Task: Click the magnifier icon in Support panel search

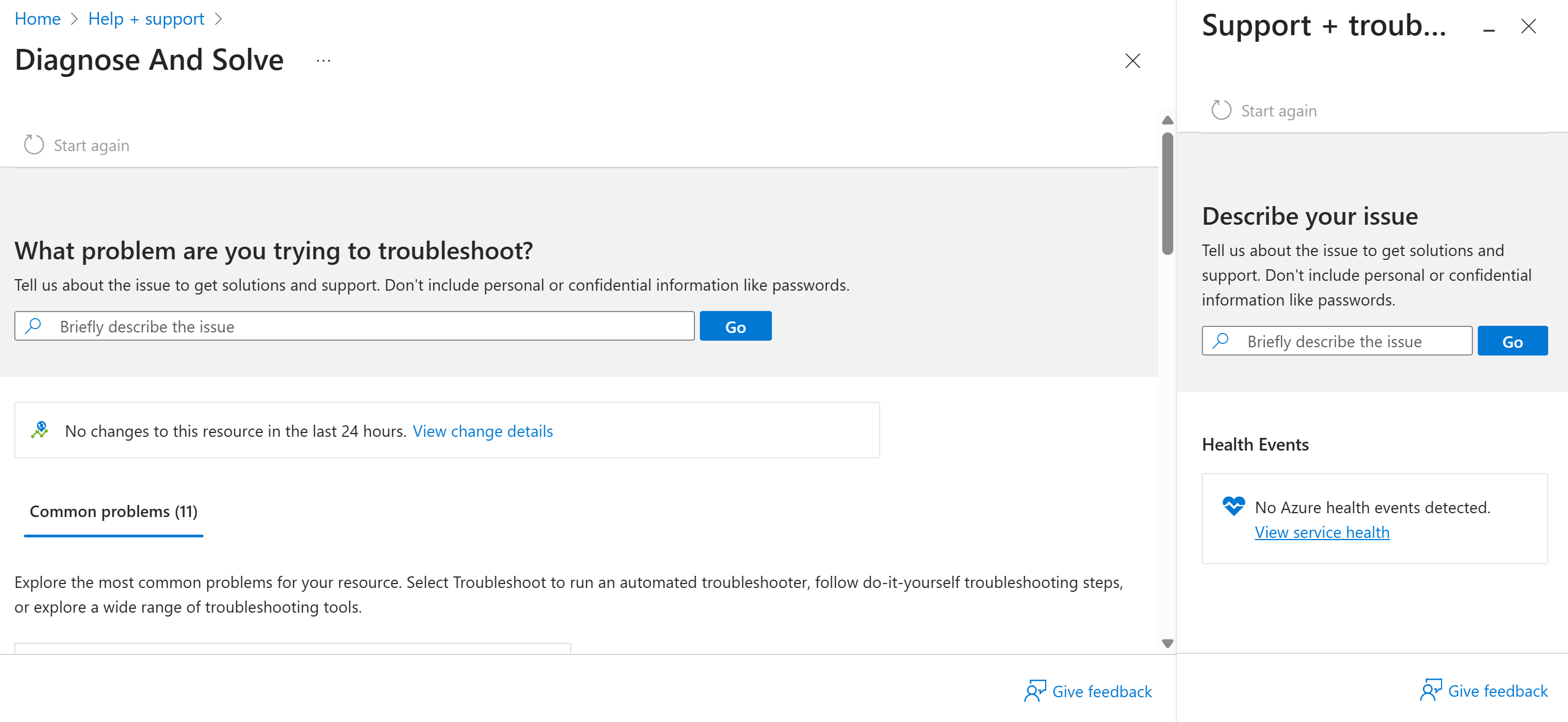Action: 1221,341
